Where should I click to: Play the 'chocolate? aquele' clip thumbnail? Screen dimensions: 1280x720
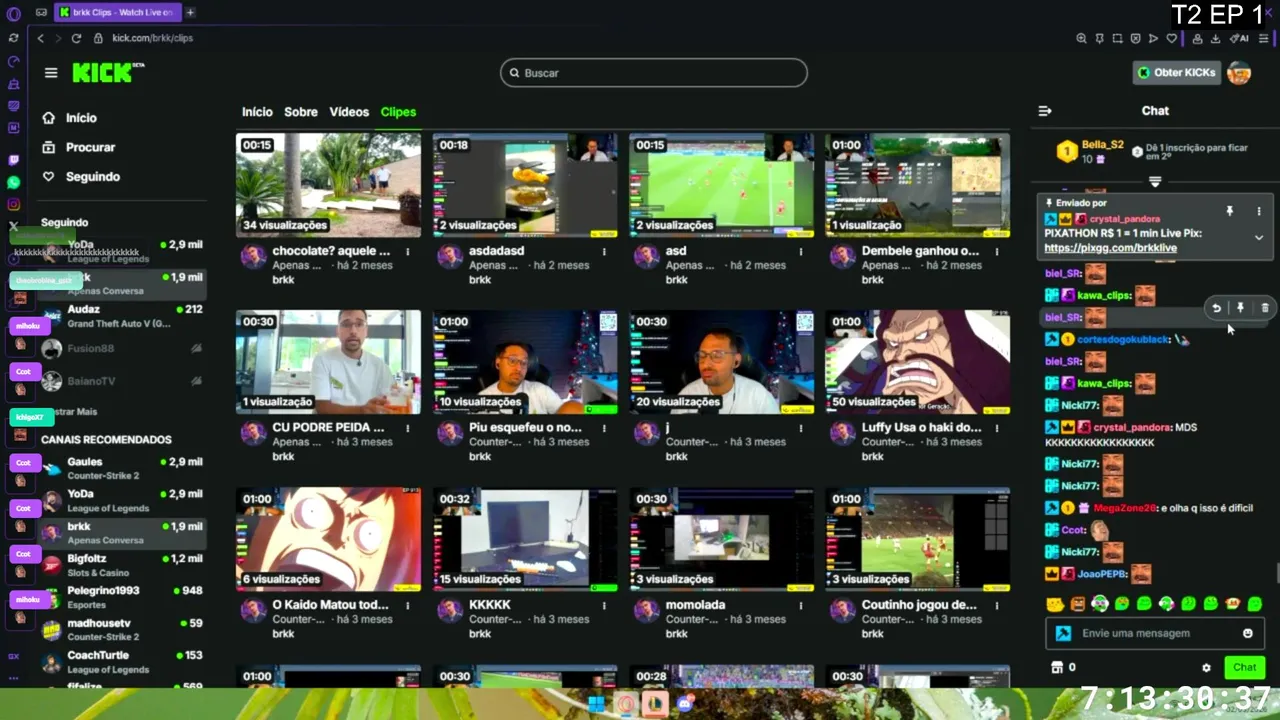point(328,185)
